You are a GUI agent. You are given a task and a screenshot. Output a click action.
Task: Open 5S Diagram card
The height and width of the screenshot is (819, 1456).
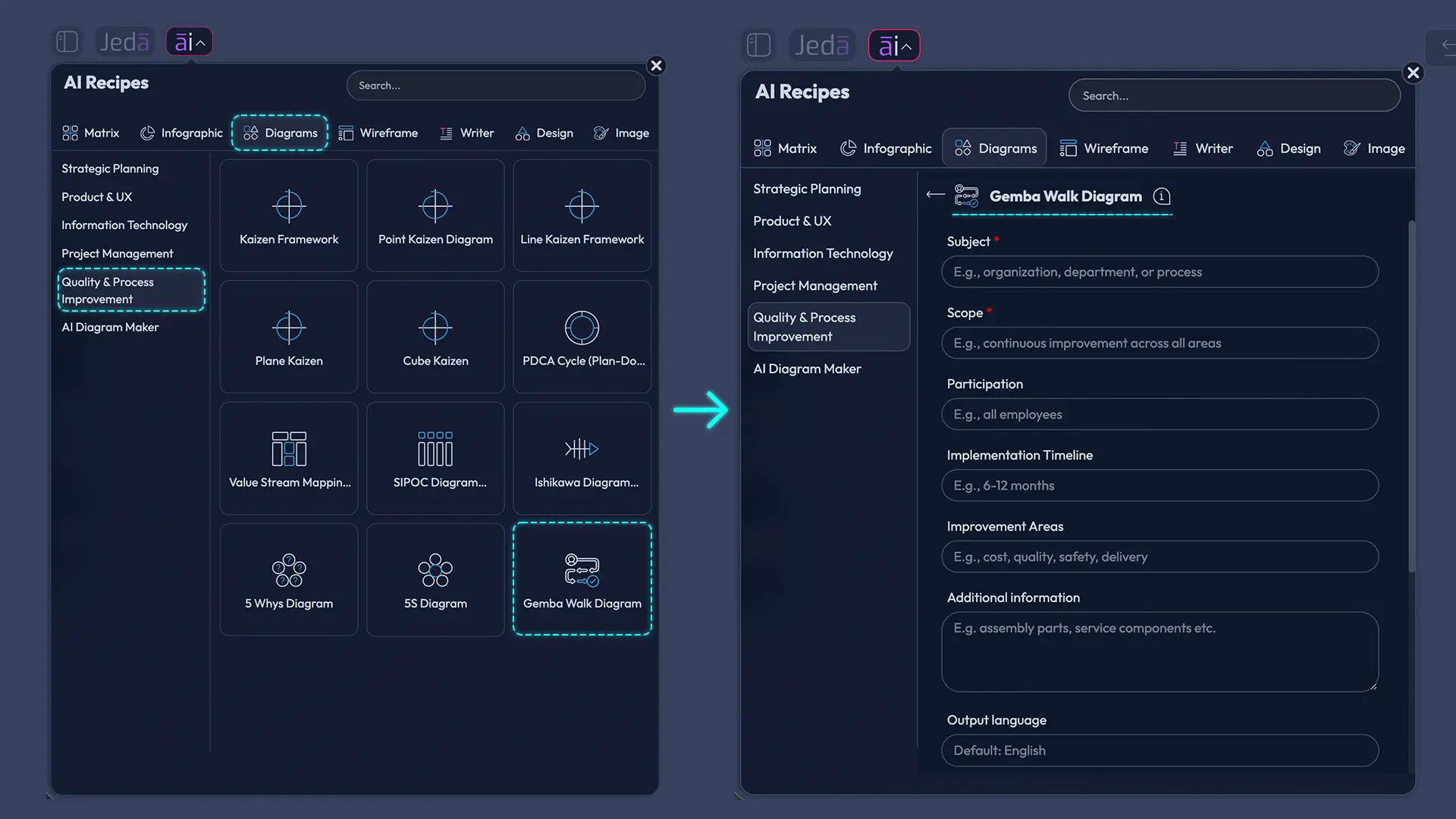click(x=435, y=579)
